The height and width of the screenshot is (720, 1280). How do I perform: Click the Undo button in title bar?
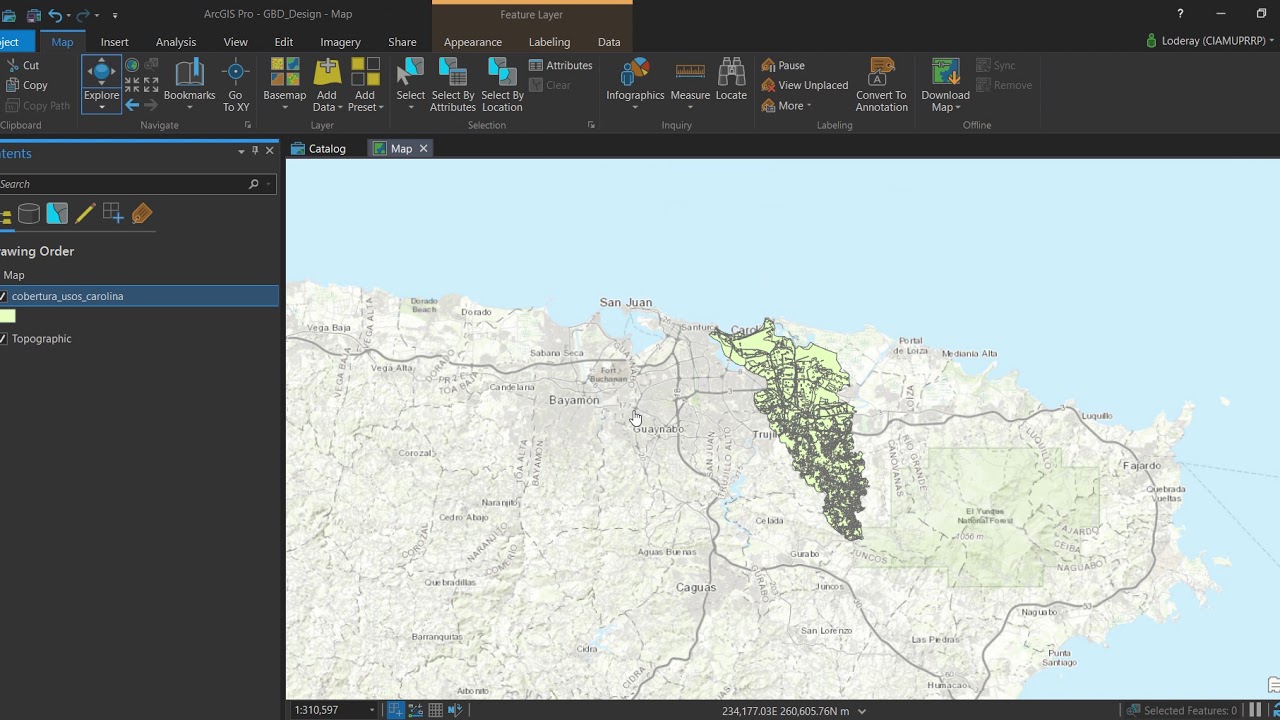tap(55, 15)
